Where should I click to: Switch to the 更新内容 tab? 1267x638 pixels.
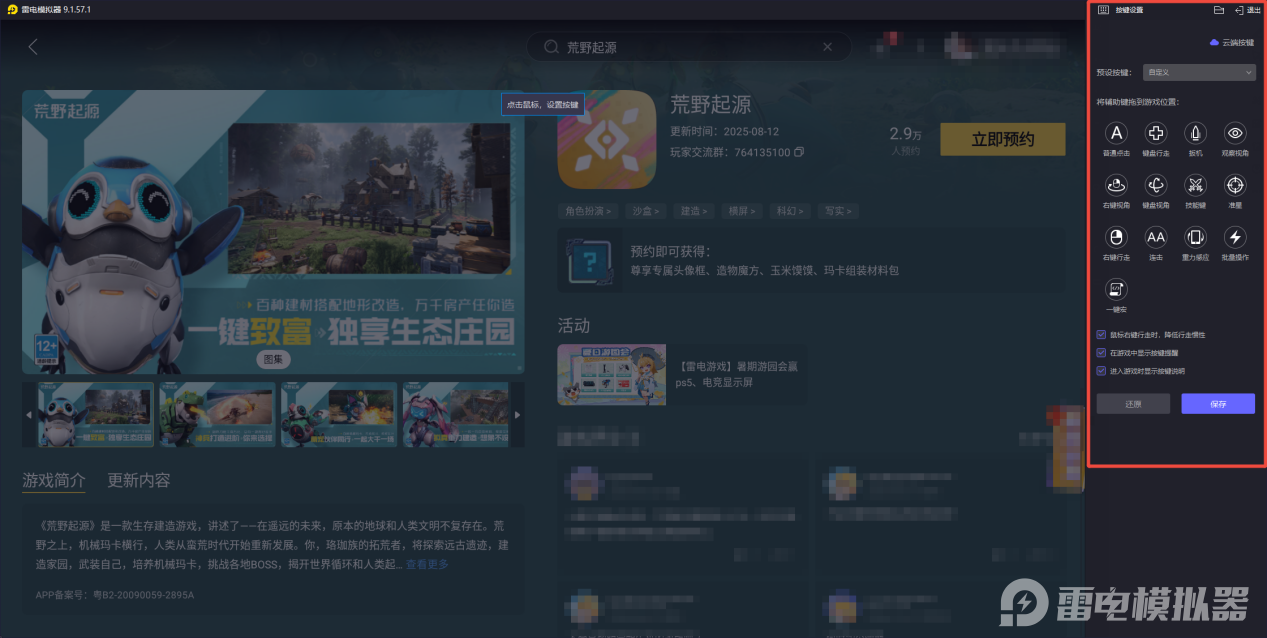point(139,480)
